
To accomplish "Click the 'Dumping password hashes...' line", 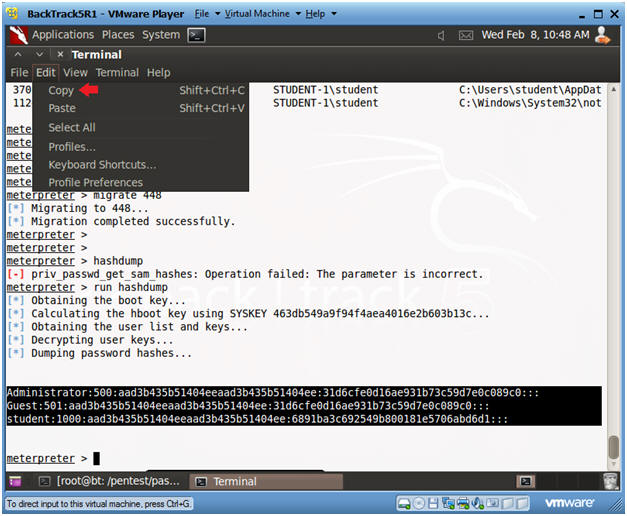I will [99, 353].
